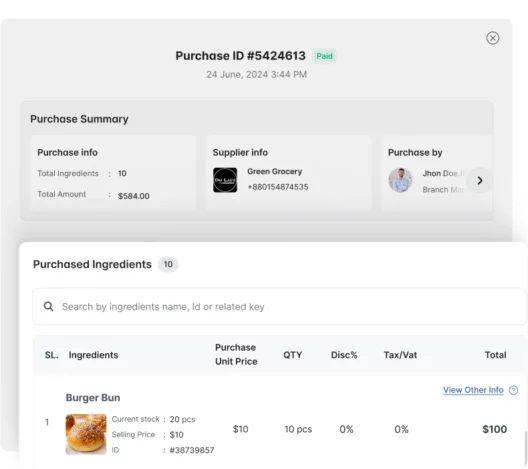Click the Purchased Ingredients count badge 10
The image size is (528, 469).
(168, 264)
